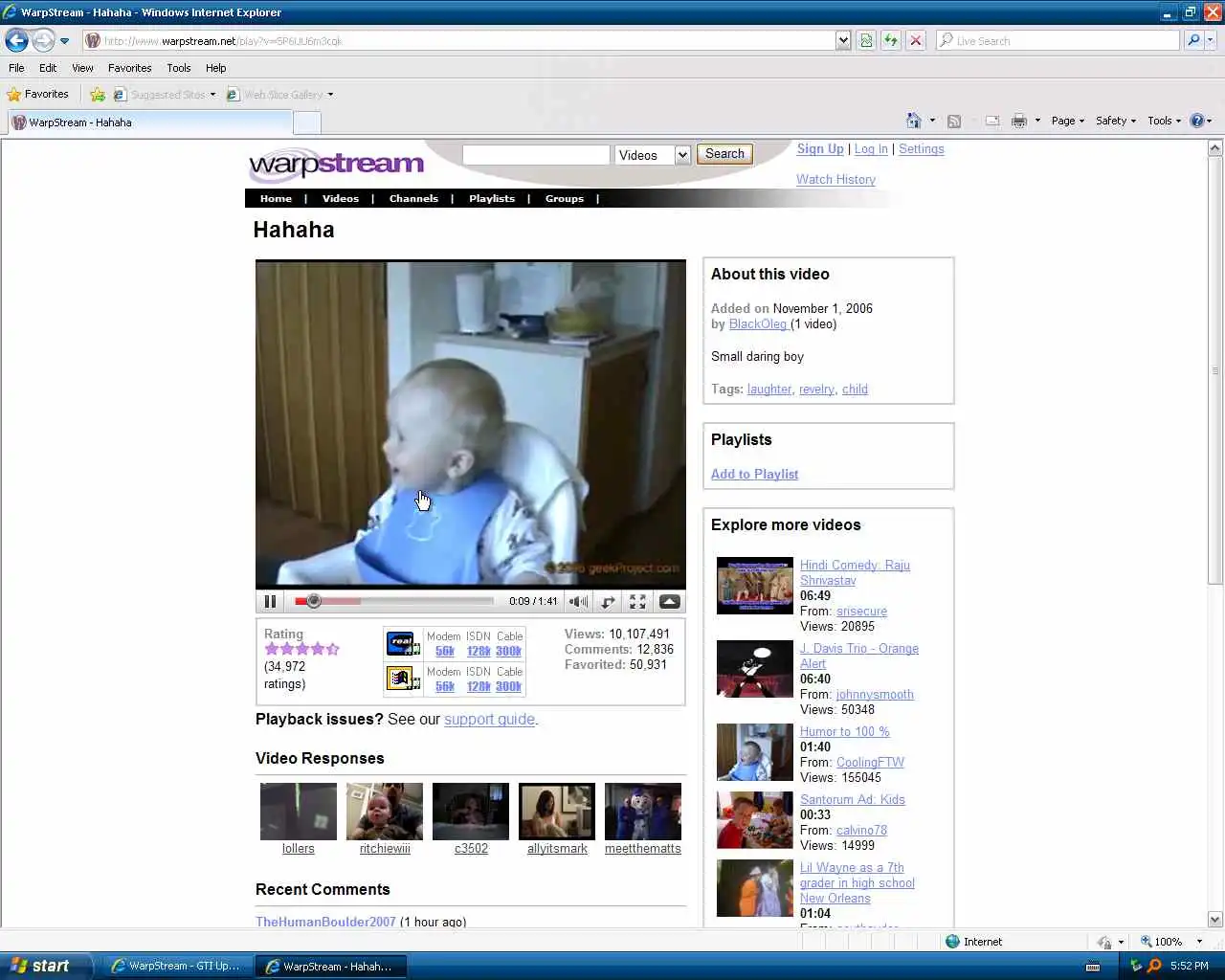
Task: Select RealPlayer 56k modem stream
Action: 445,651
